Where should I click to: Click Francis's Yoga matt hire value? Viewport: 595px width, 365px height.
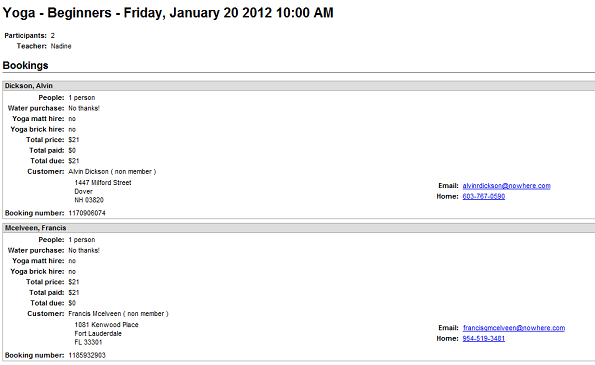pos(72,261)
